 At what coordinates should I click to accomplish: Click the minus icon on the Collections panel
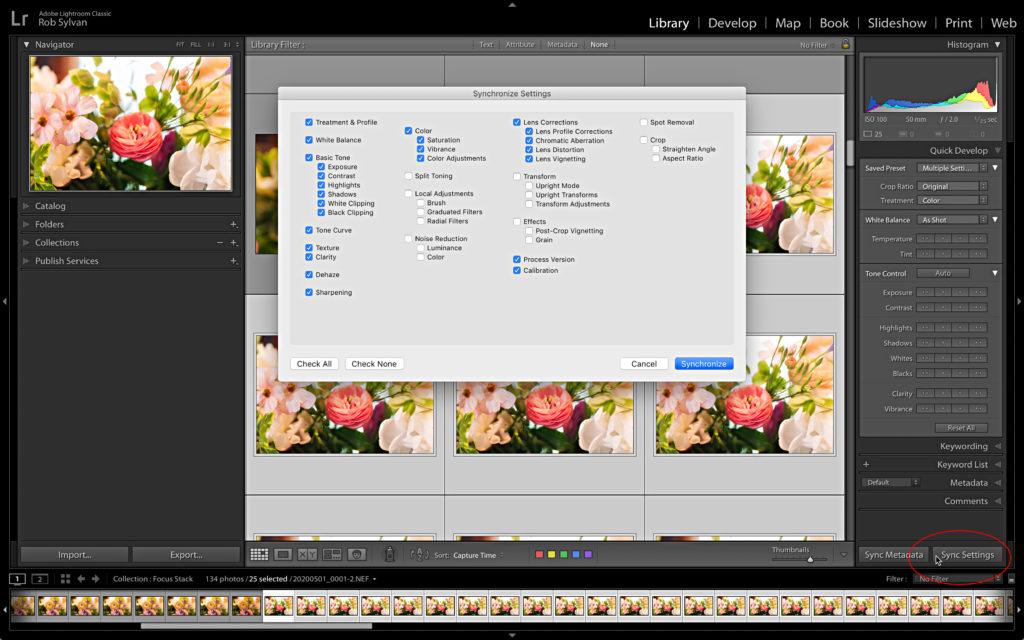click(220, 242)
